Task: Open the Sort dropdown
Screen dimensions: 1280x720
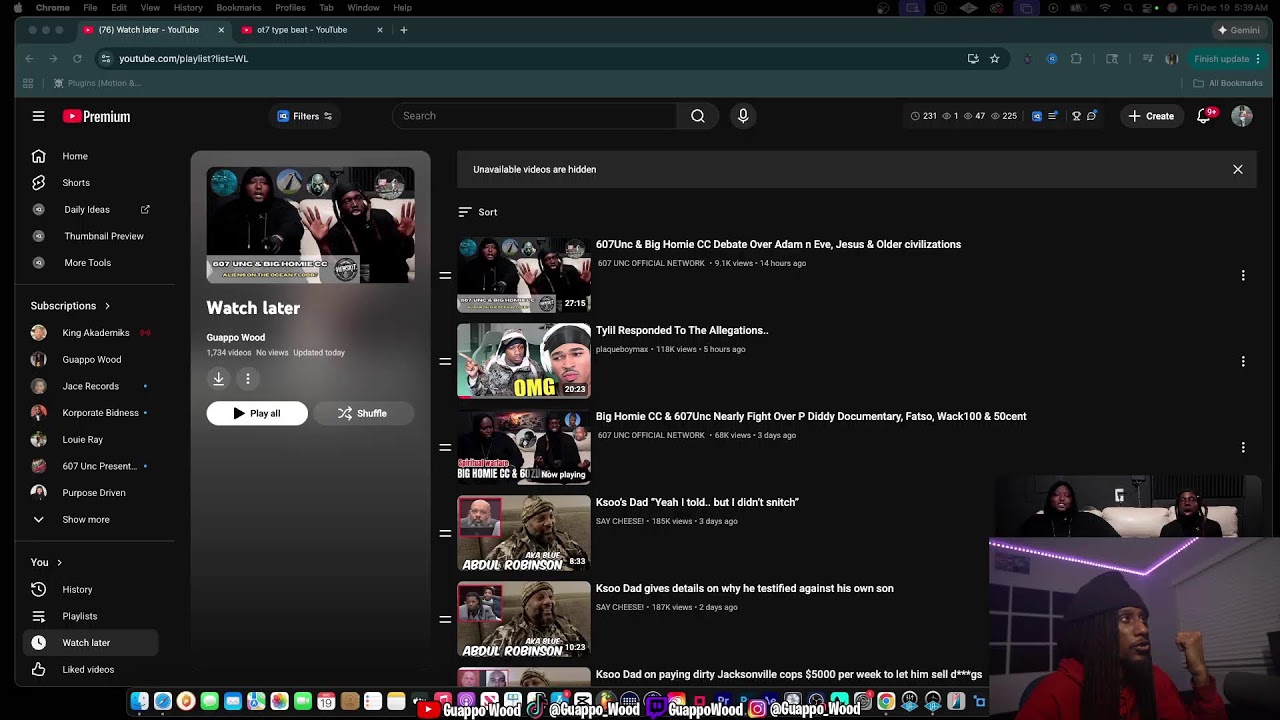Action: point(478,212)
